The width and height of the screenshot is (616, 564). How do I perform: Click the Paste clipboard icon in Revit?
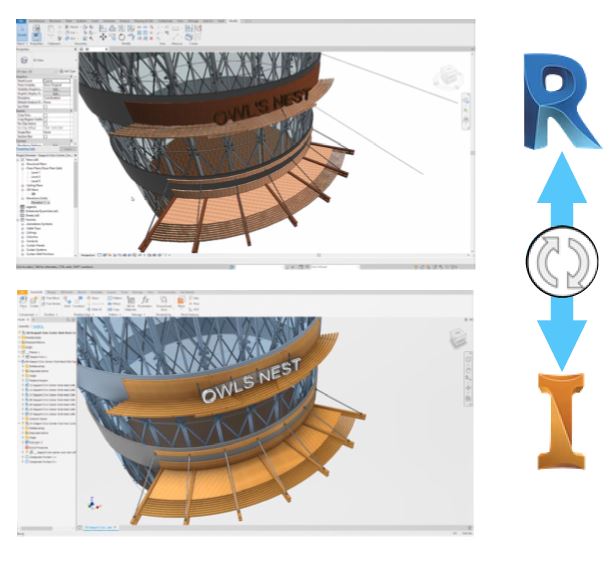pyautogui.click(x=51, y=30)
